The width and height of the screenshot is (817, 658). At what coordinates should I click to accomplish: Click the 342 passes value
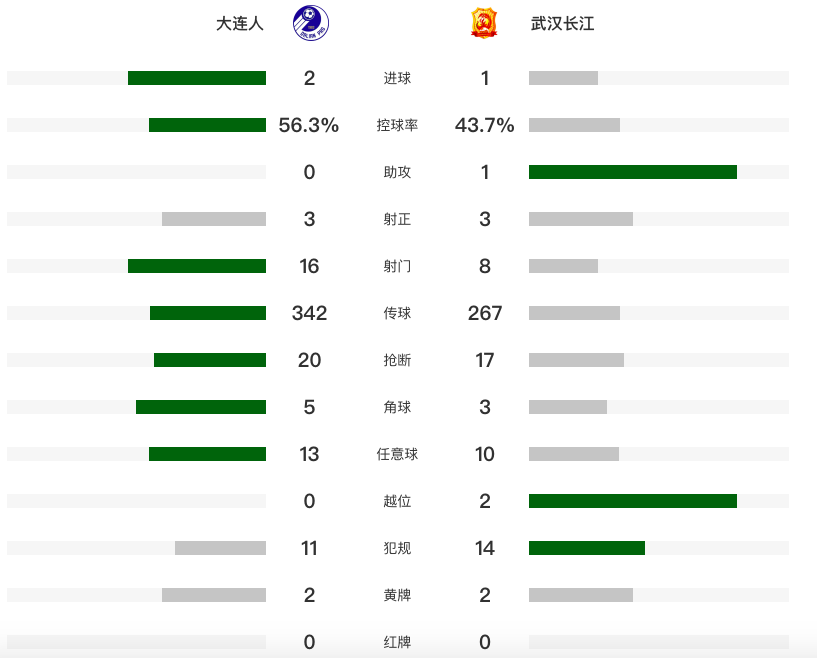(310, 313)
